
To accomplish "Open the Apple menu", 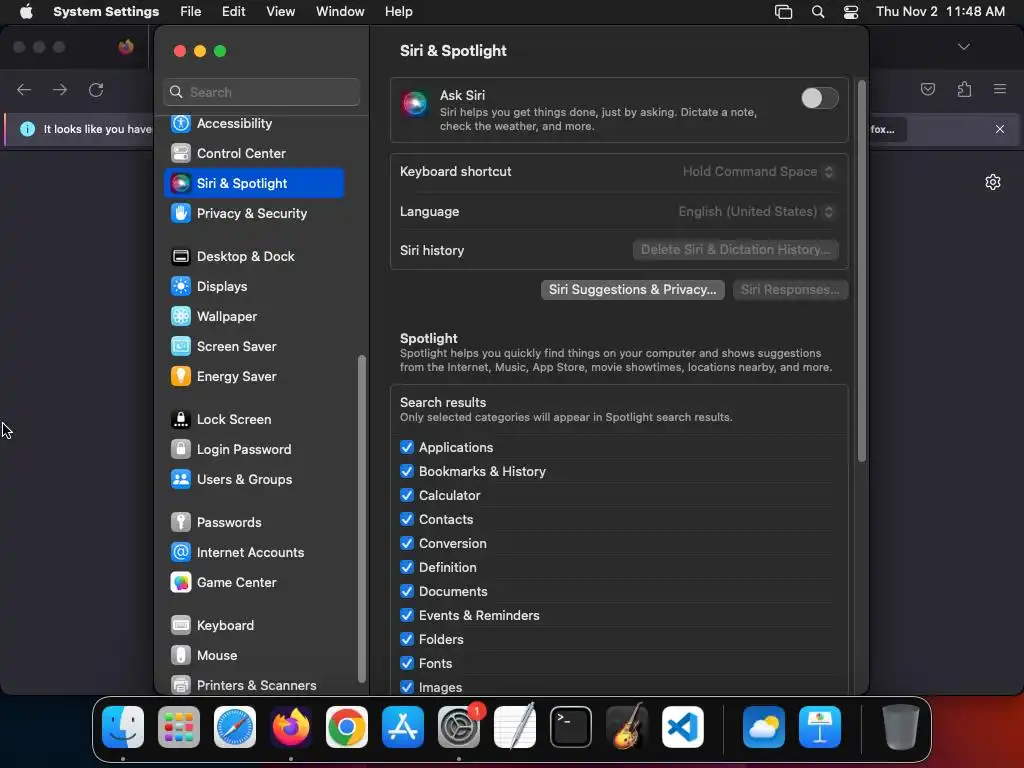I will [x=26, y=12].
